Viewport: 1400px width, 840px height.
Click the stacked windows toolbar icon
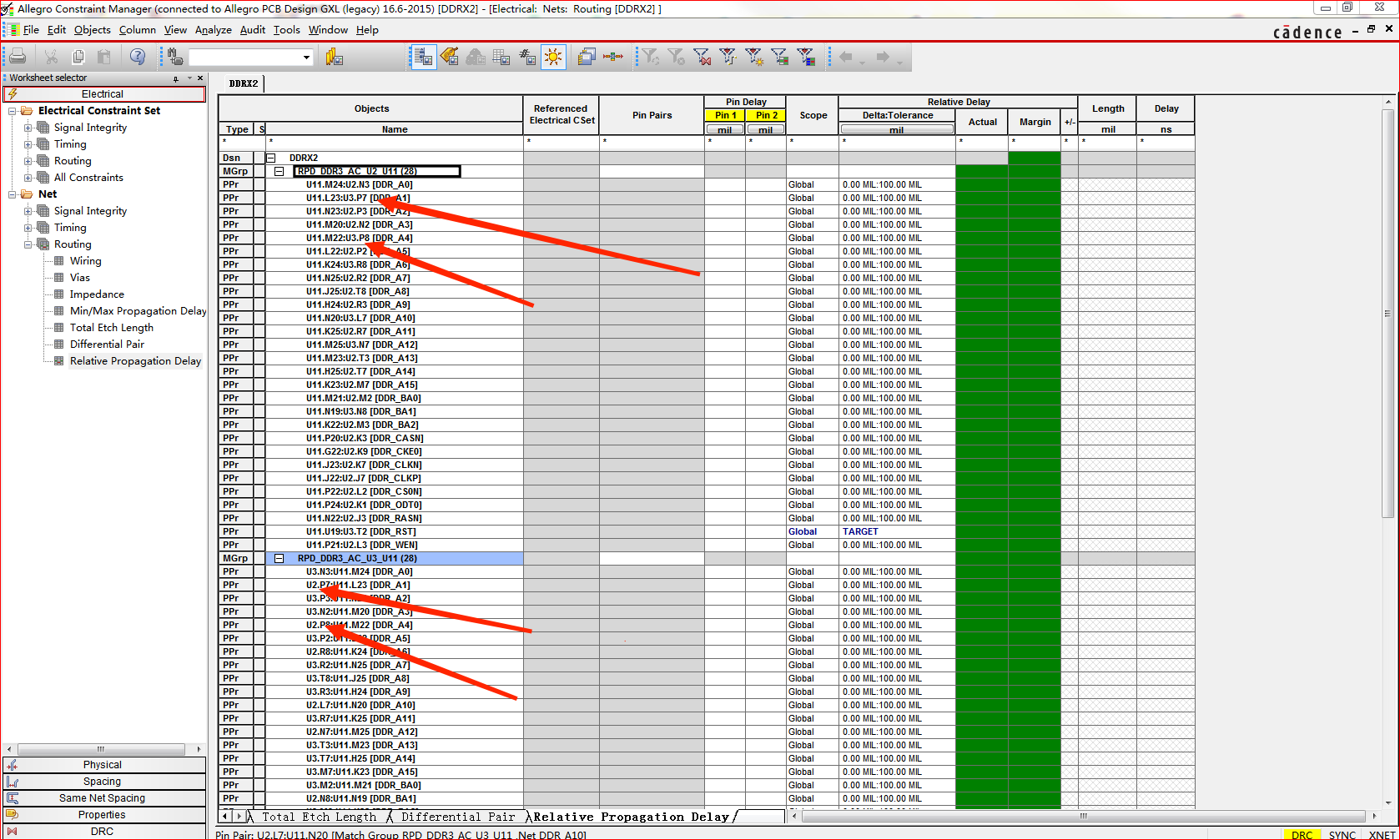point(587,57)
